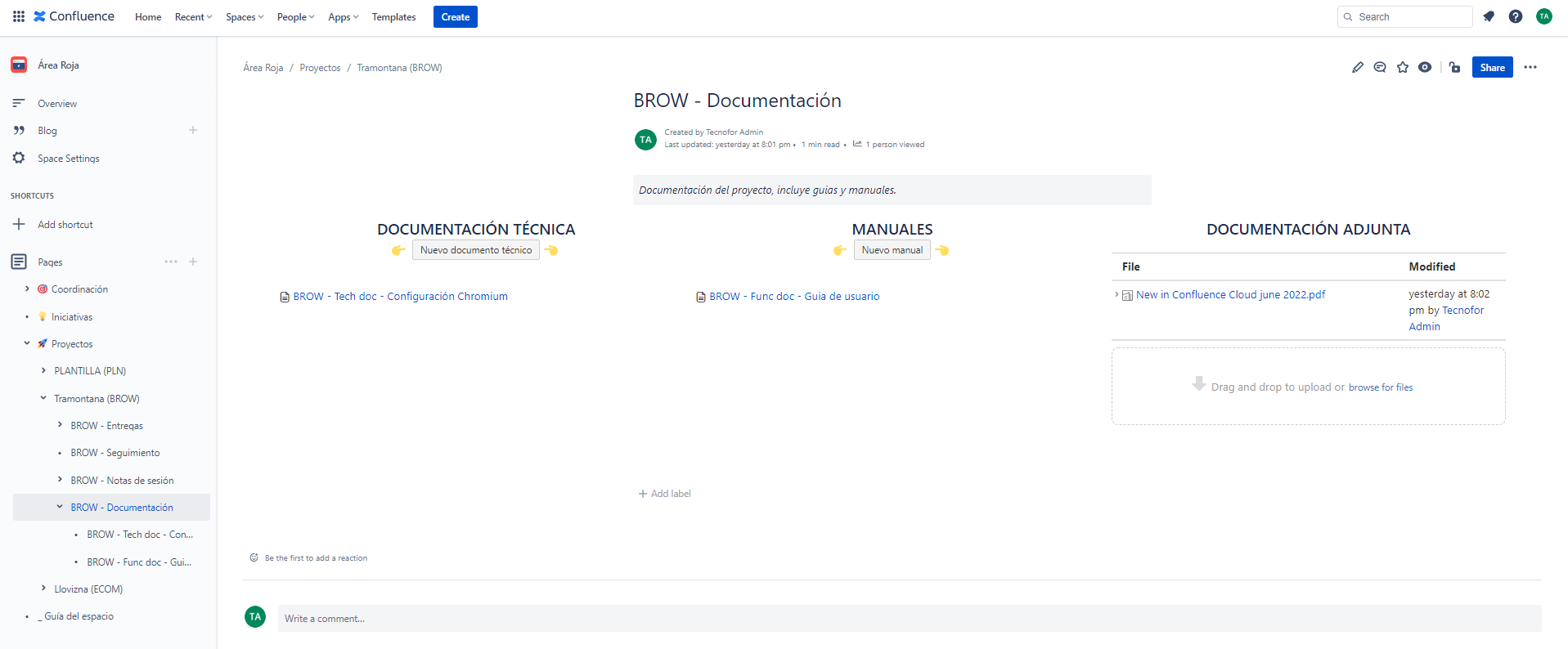Viewport: 1568px width, 649px height.
Task: Expand the PLANTILLA (PLN) tree node
Action: pos(43,371)
